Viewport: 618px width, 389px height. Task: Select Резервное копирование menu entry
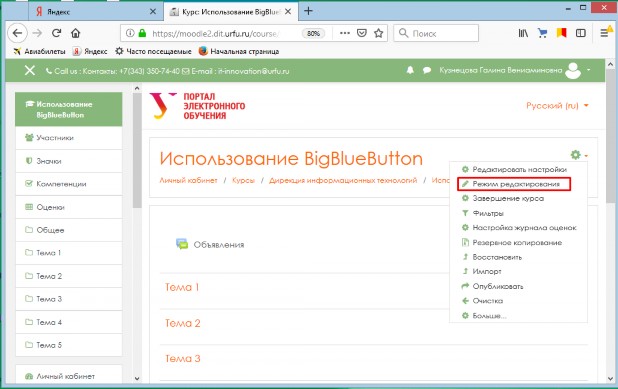pos(517,242)
